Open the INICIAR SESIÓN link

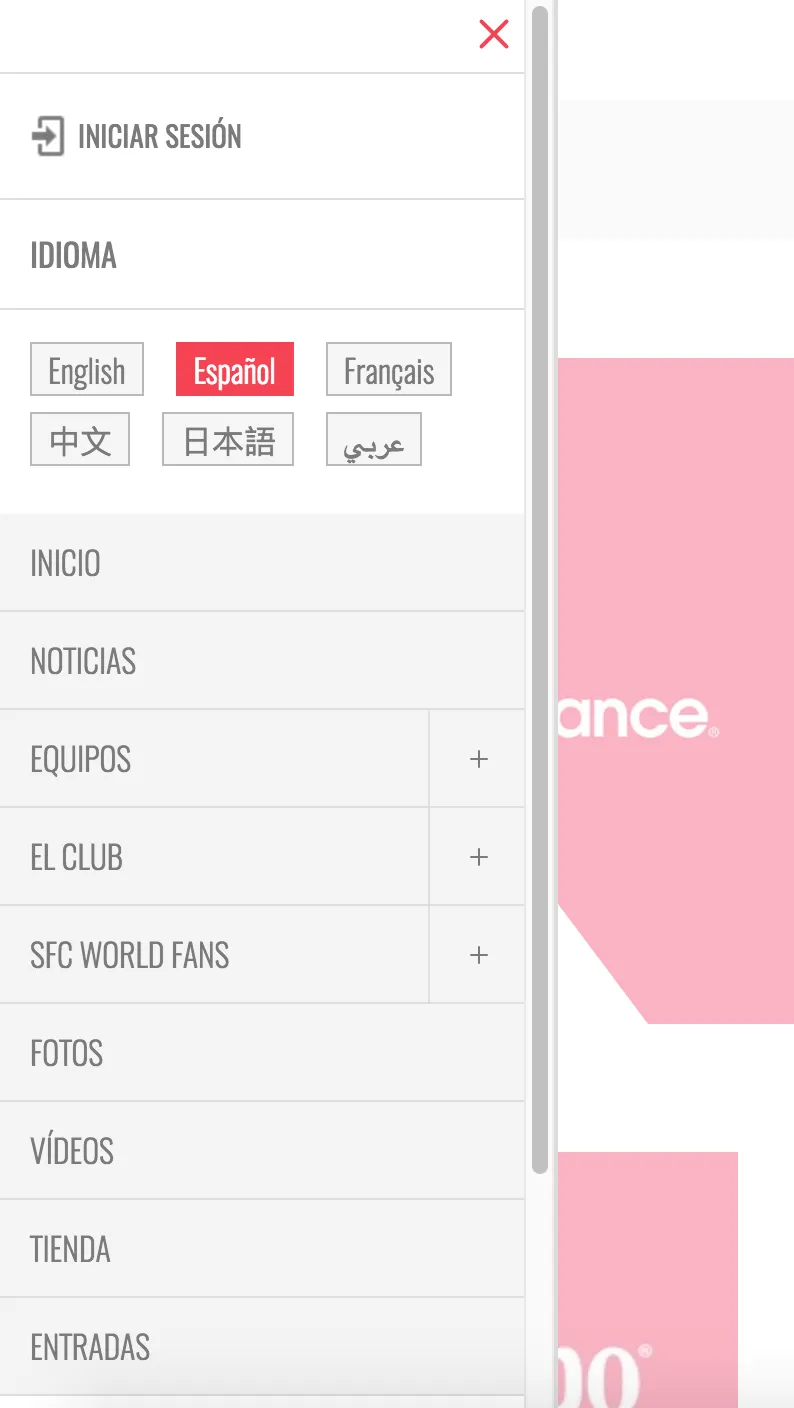pyautogui.click(x=136, y=136)
